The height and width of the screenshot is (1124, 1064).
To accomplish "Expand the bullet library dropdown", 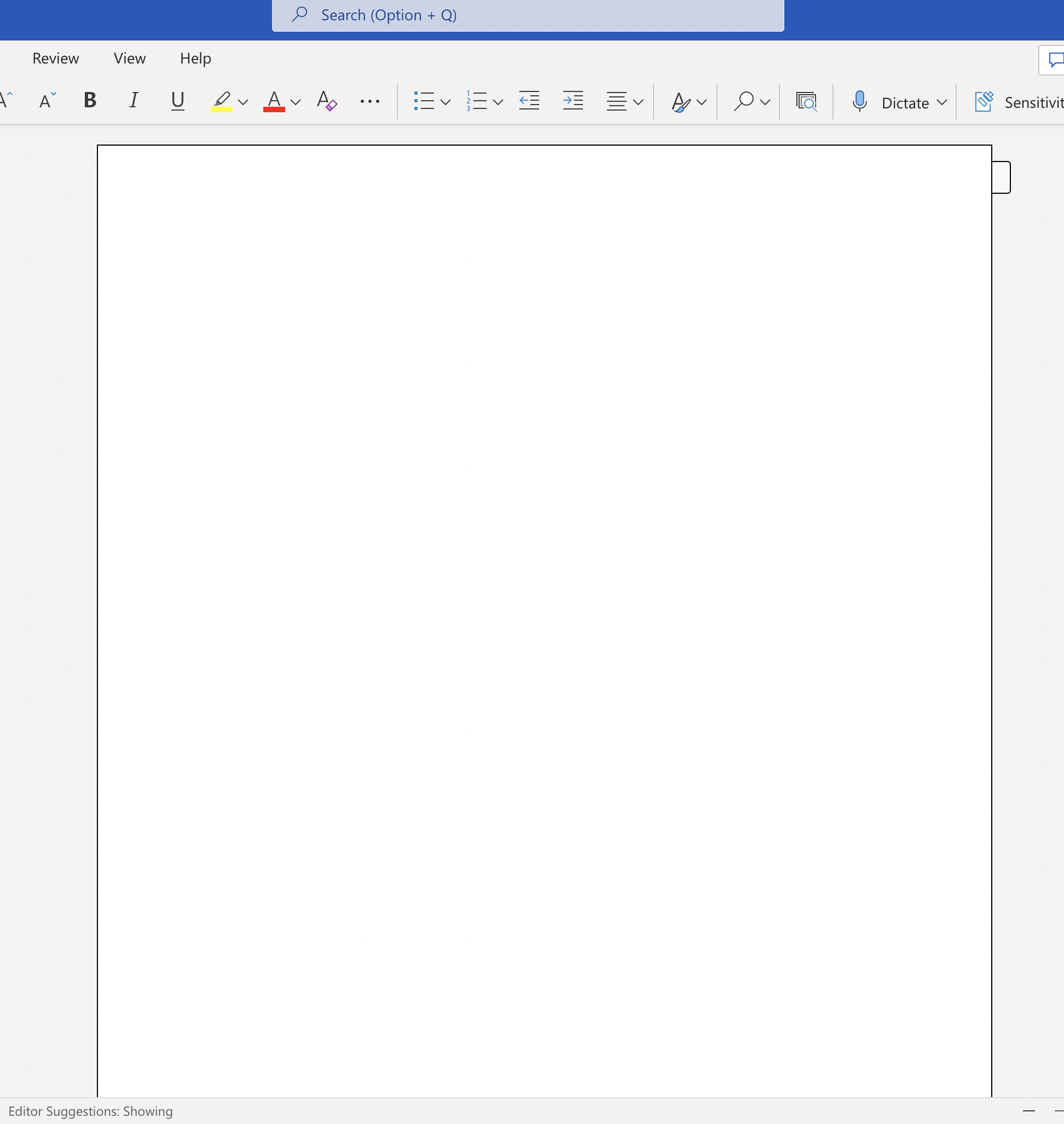I will pos(446,102).
